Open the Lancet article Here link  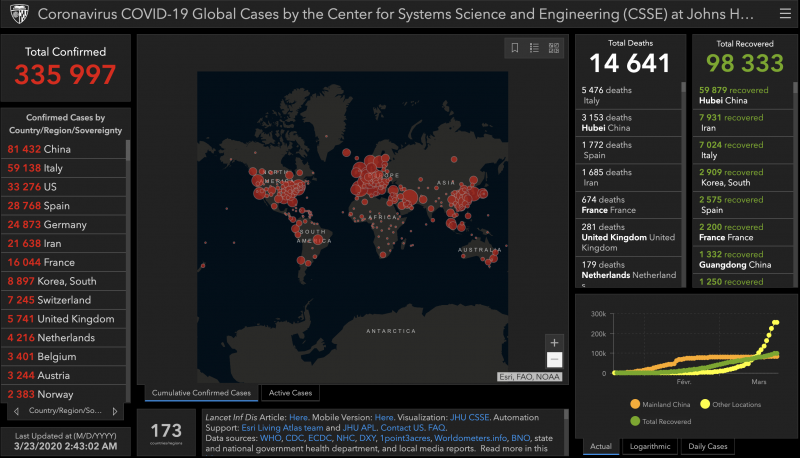298,417
